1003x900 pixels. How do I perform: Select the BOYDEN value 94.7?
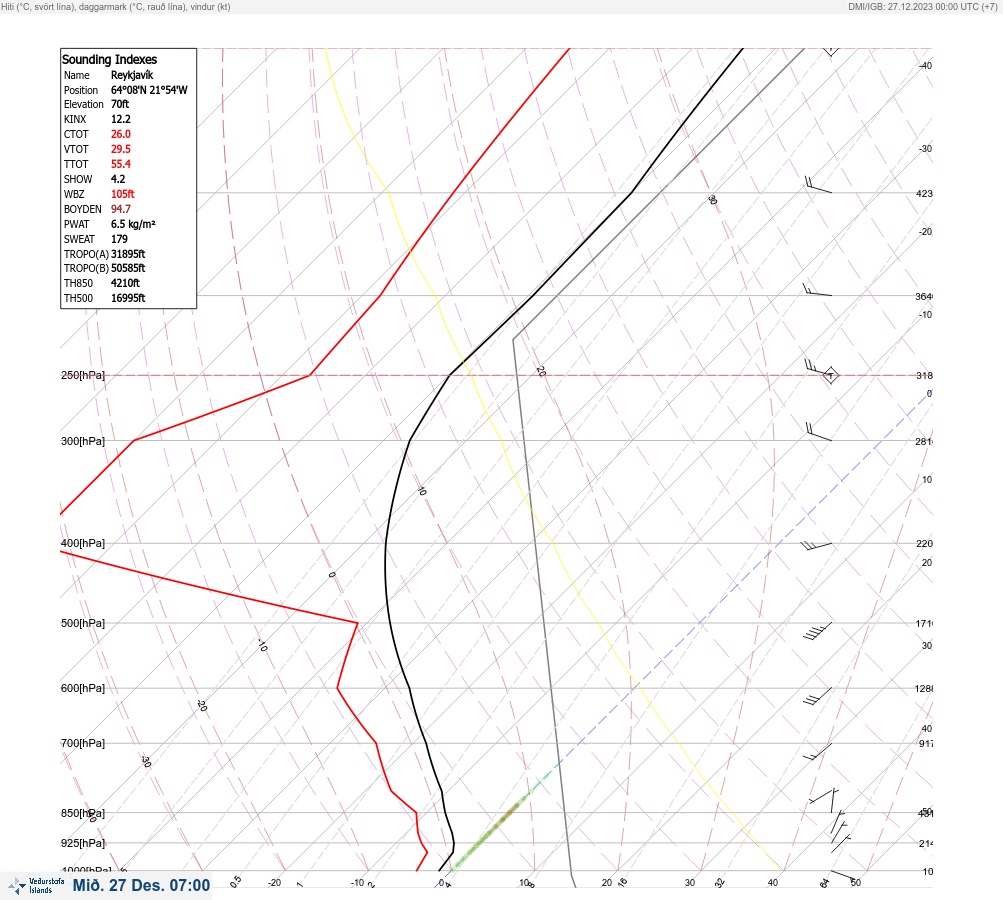click(x=121, y=209)
